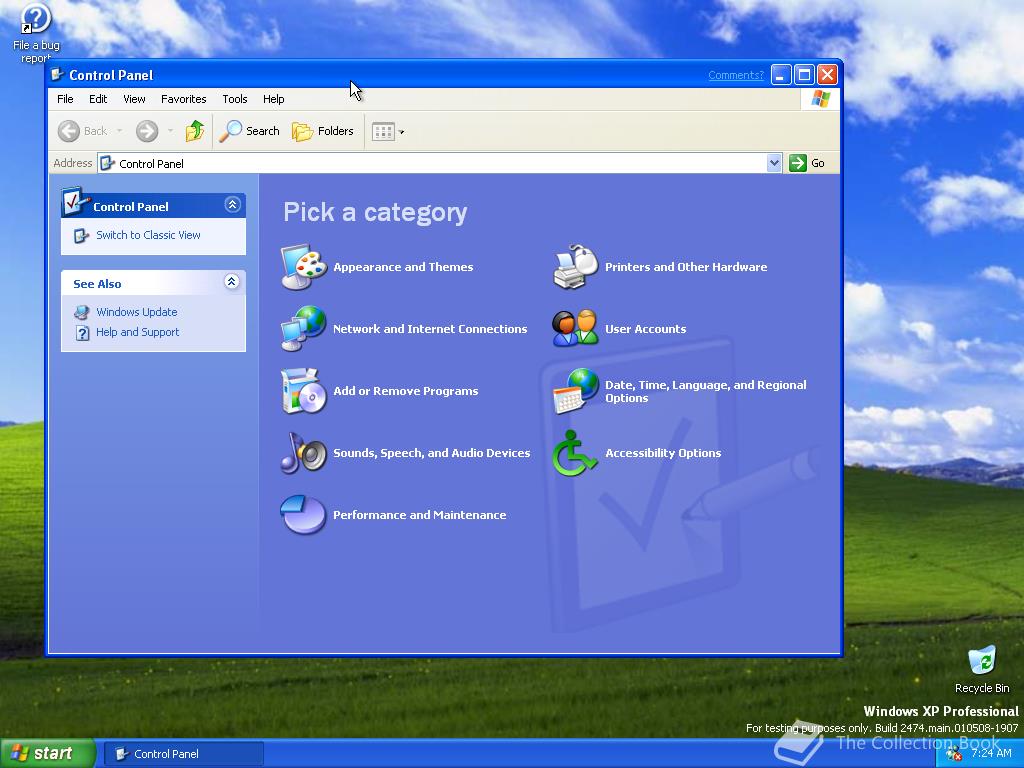
Task: Click the Forward arrow toolbar button
Action: click(147, 131)
